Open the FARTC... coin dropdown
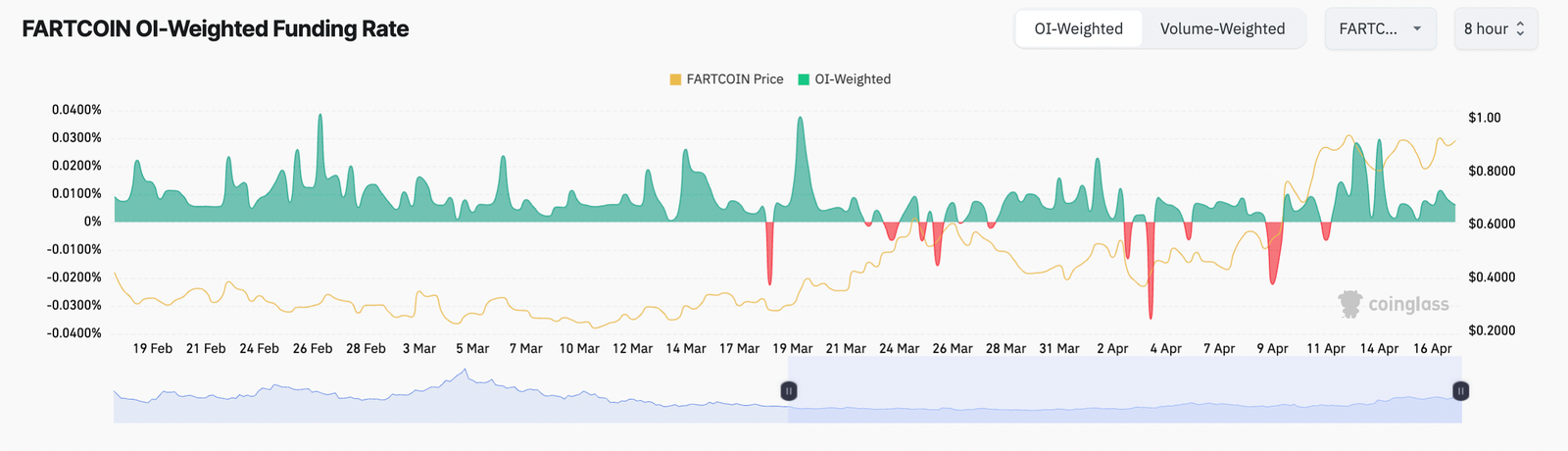This screenshot has width=1568, height=451. 1380,28
